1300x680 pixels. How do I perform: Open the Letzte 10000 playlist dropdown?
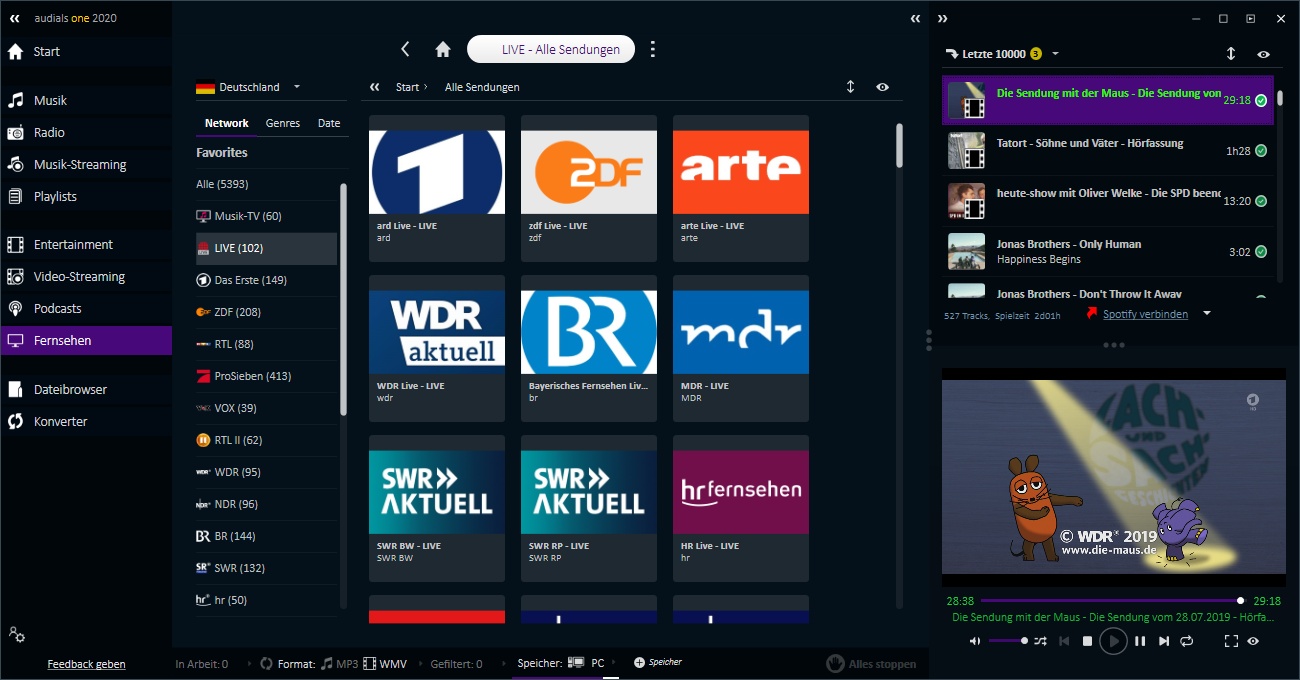click(x=1055, y=54)
